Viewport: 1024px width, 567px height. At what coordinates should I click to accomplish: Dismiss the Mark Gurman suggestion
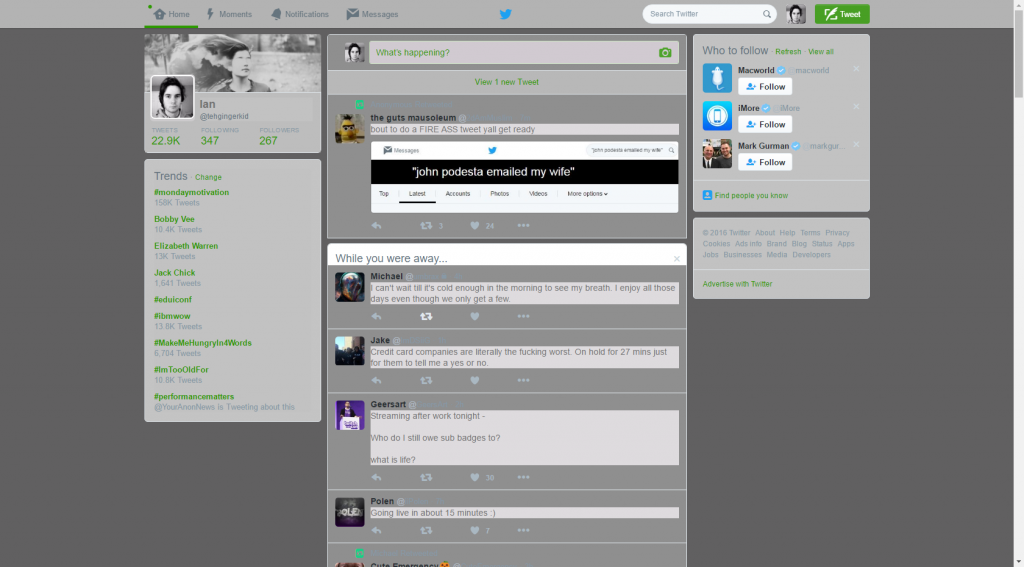click(x=856, y=145)
